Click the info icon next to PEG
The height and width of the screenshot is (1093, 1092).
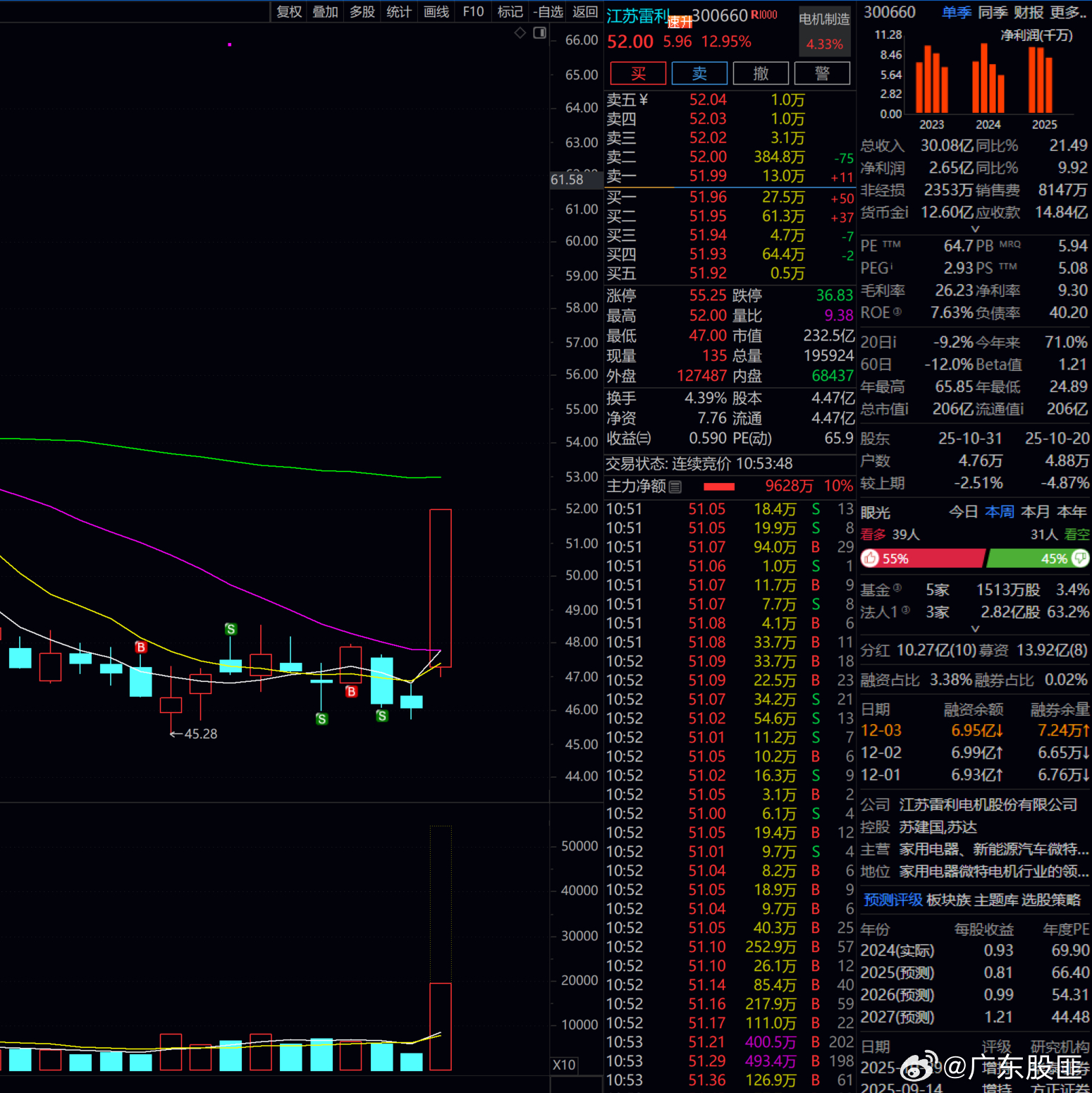(891, 267)
